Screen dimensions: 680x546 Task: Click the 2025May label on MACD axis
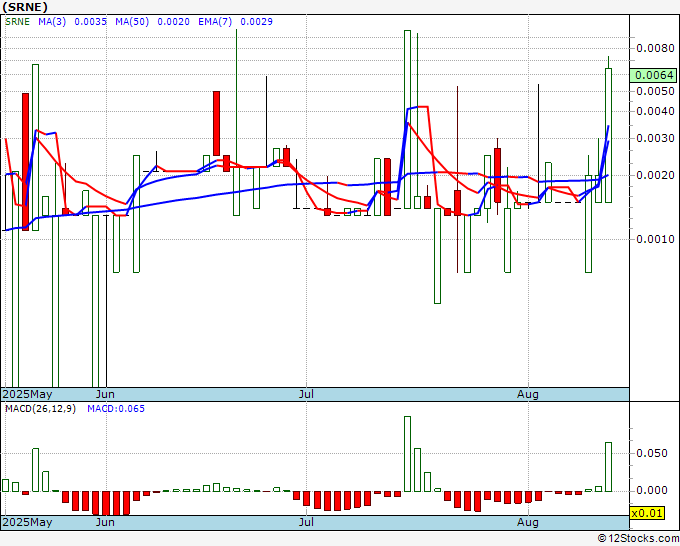coord(27,522)
